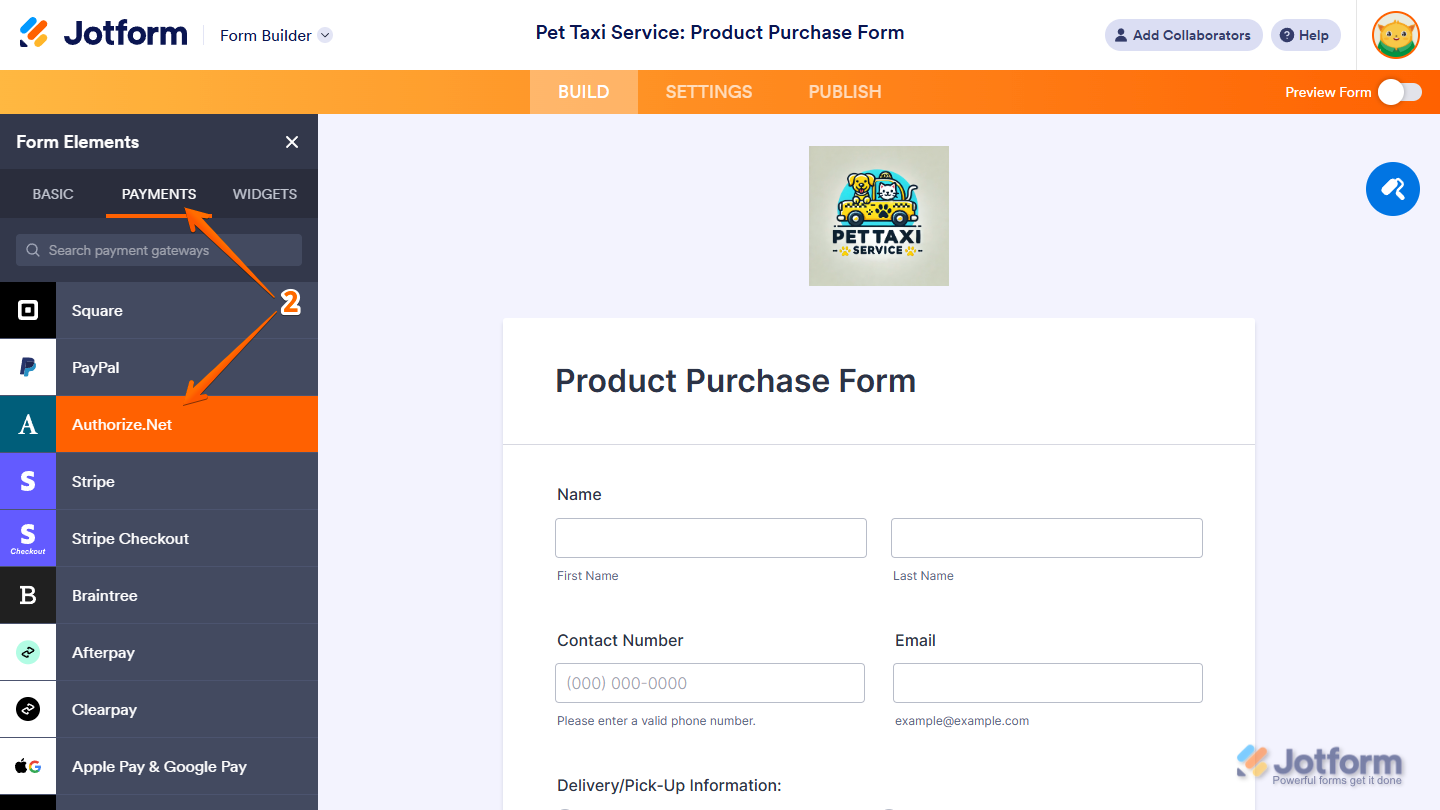The width and height of the screenshot is (1440, 810).
Task: Click the Apple Pay & Google Pay icon
Action: (28, 766)
